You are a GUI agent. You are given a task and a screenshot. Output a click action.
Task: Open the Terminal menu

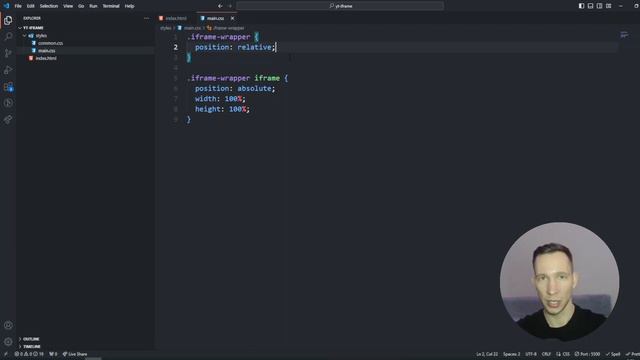pyautogui.click(x=111, y=6)
